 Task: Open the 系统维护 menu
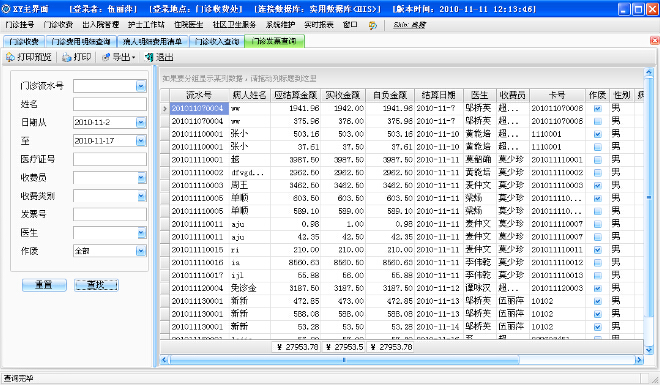tap(280, 25)
